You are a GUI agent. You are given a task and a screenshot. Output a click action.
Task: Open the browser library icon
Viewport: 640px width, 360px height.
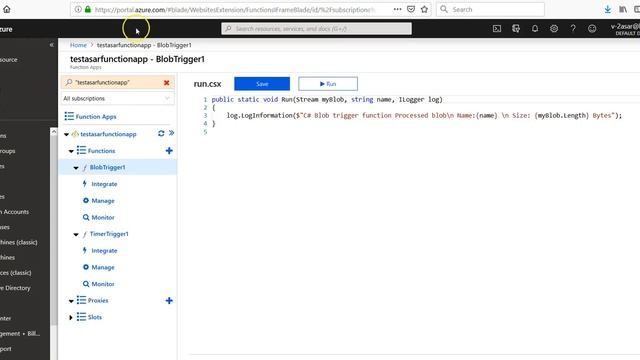(623, 9)
